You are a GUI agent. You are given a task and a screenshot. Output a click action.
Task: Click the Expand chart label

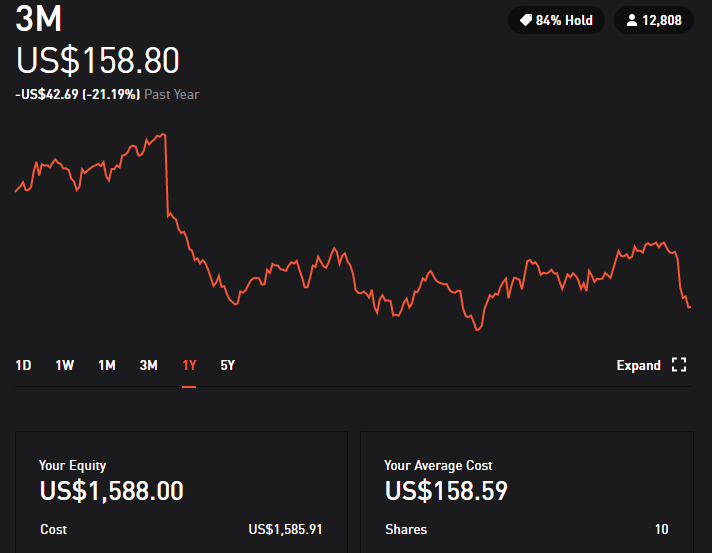pos(638,365)
